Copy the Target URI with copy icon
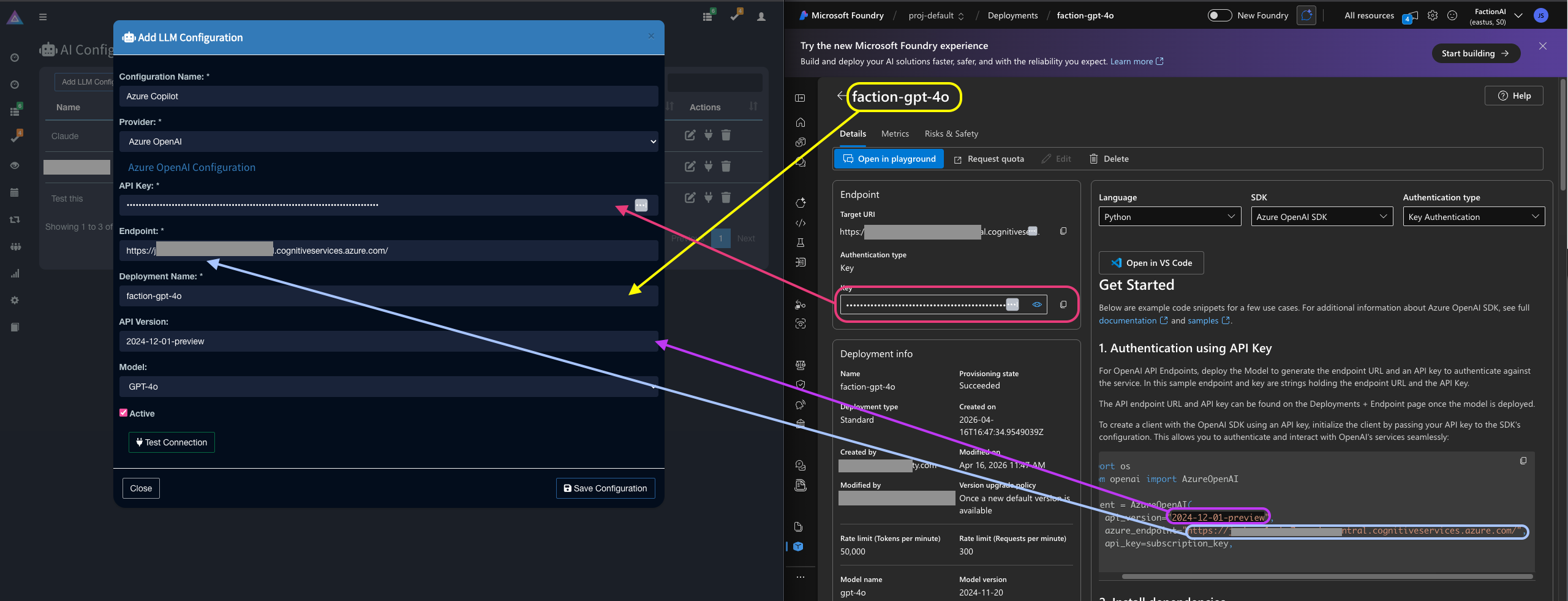 pyautogui.click(x=1063, y=231)
